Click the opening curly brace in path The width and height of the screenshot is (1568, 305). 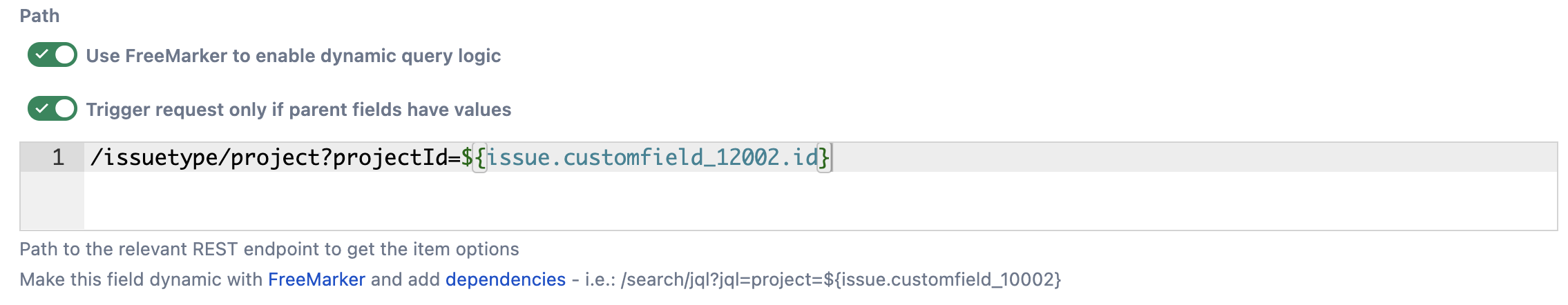[x=480, y=157]
